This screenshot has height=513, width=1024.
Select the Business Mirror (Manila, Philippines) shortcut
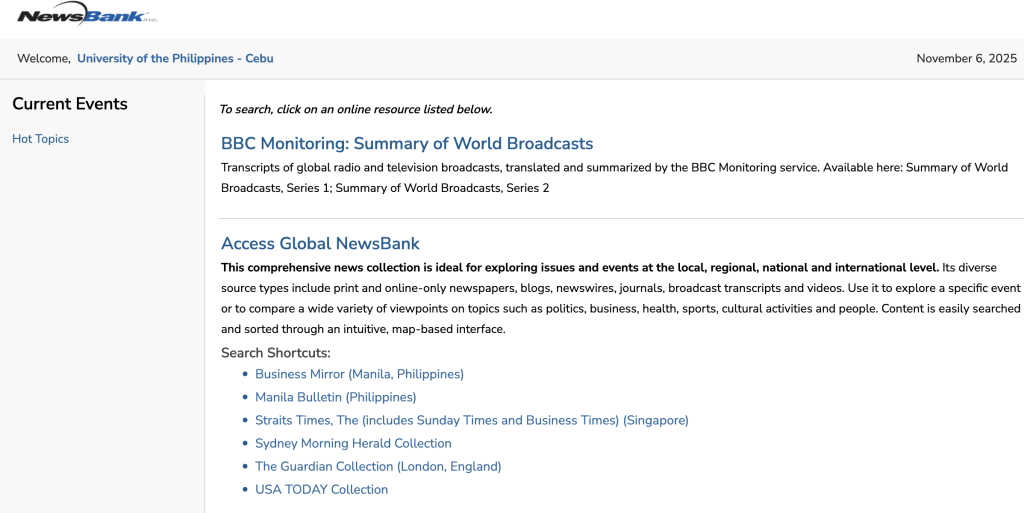click(359, 374)
